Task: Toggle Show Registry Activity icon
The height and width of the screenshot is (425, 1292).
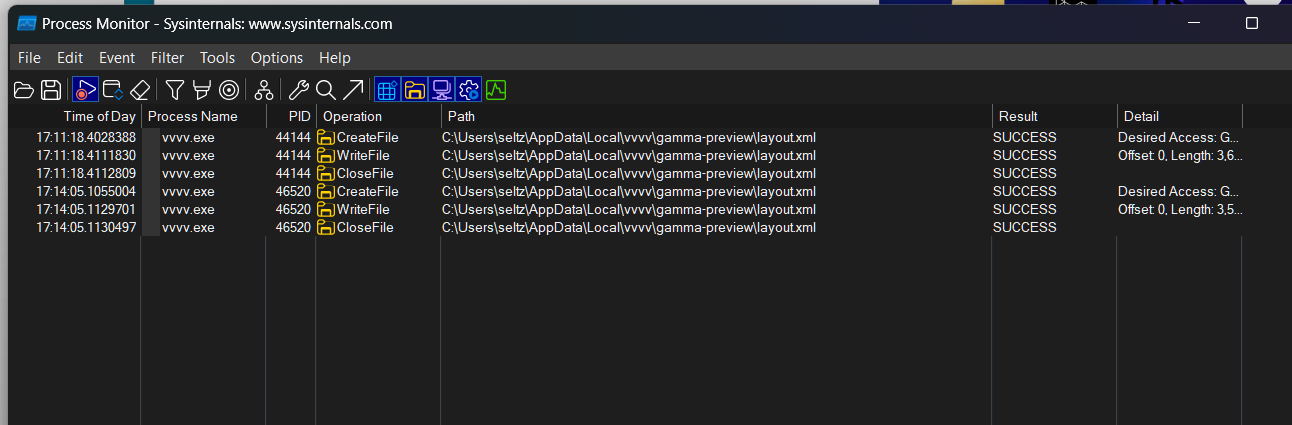Action: [x=388, y=91]
